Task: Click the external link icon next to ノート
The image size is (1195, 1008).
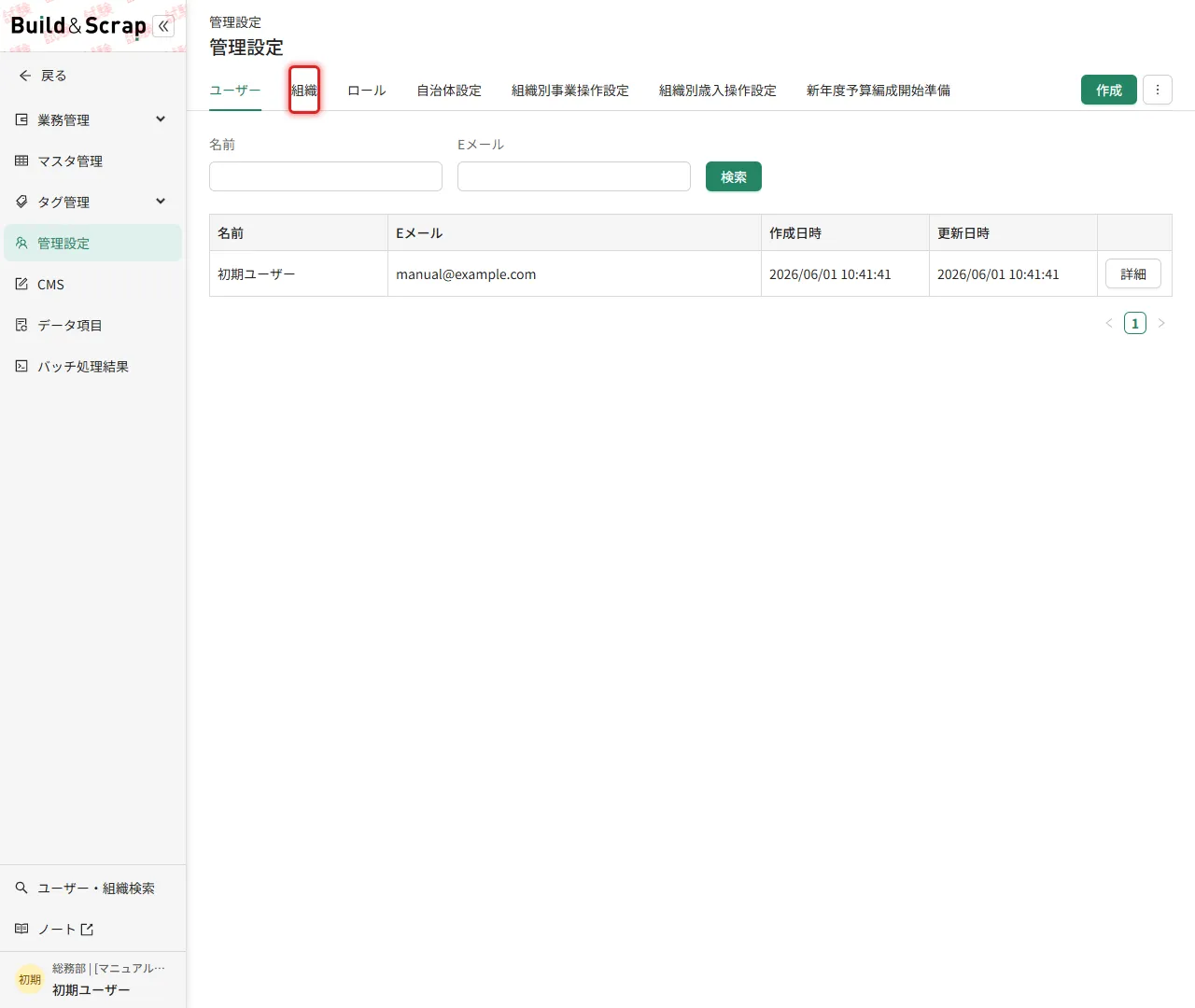Action: [x=87, y=930]
